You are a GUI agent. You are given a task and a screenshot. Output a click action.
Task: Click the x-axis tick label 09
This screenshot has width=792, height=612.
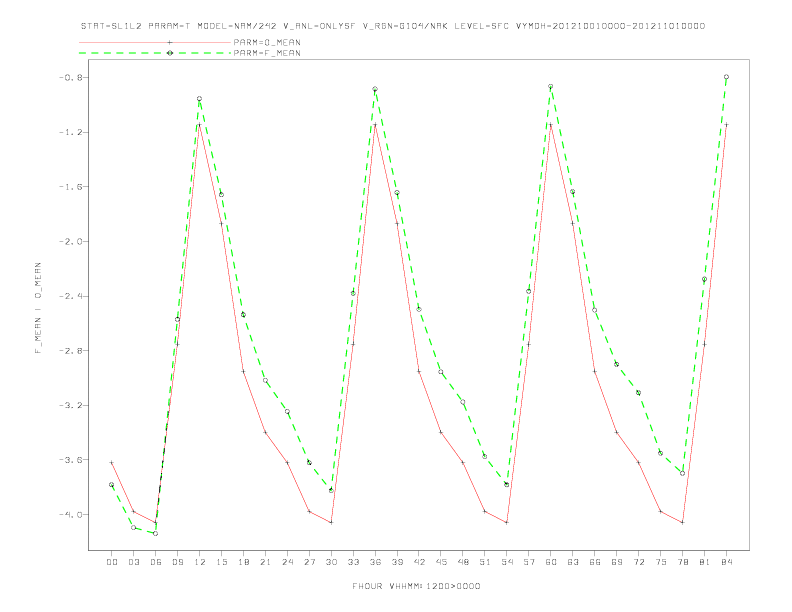pyautogui.click(x=177, y=562)
